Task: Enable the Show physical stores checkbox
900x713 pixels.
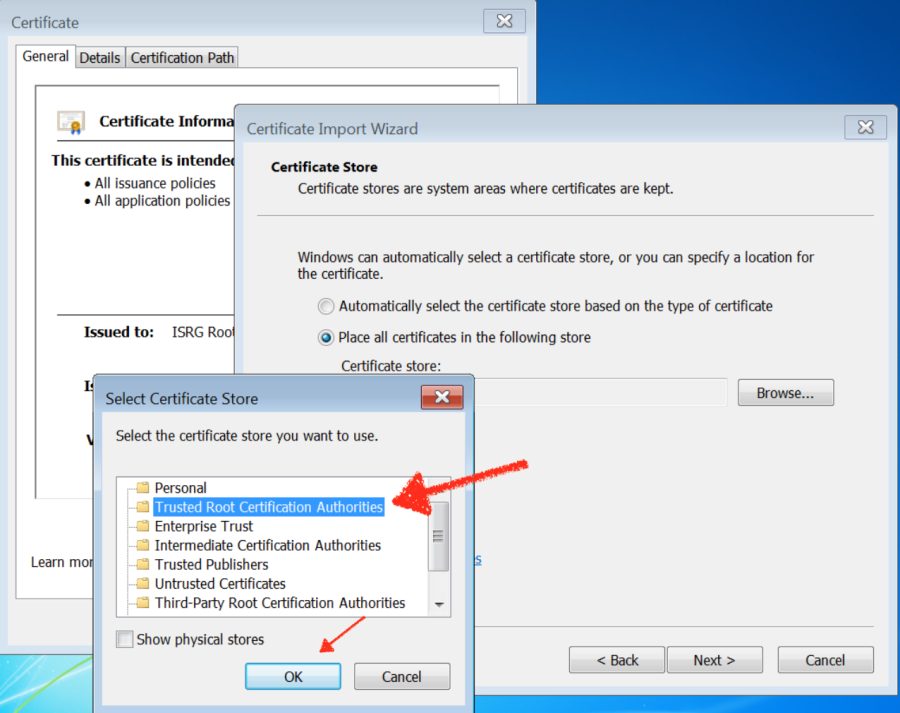Action: click(x=124, y=639)
